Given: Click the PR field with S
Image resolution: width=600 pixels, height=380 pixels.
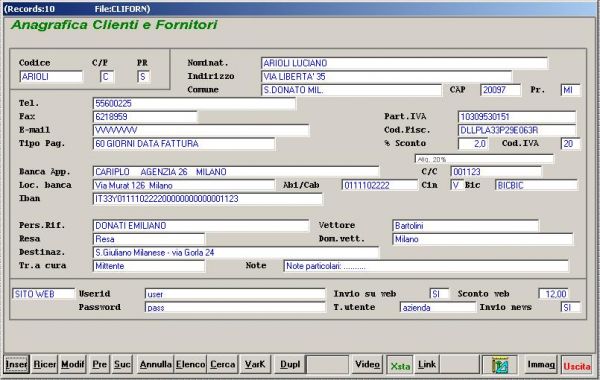Looking at the screenshot, I should 143,77.
